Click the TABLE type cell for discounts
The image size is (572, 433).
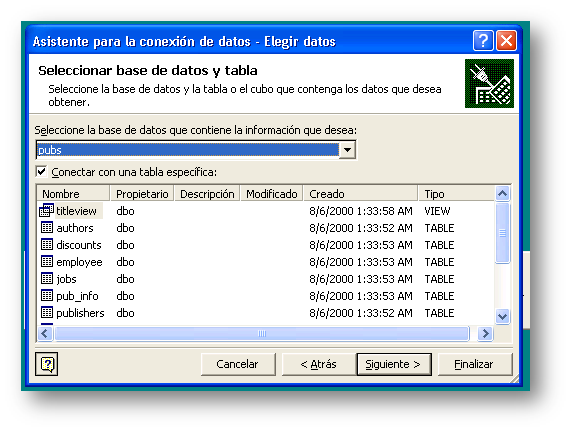pyautogui.click(x=439, y=245)
